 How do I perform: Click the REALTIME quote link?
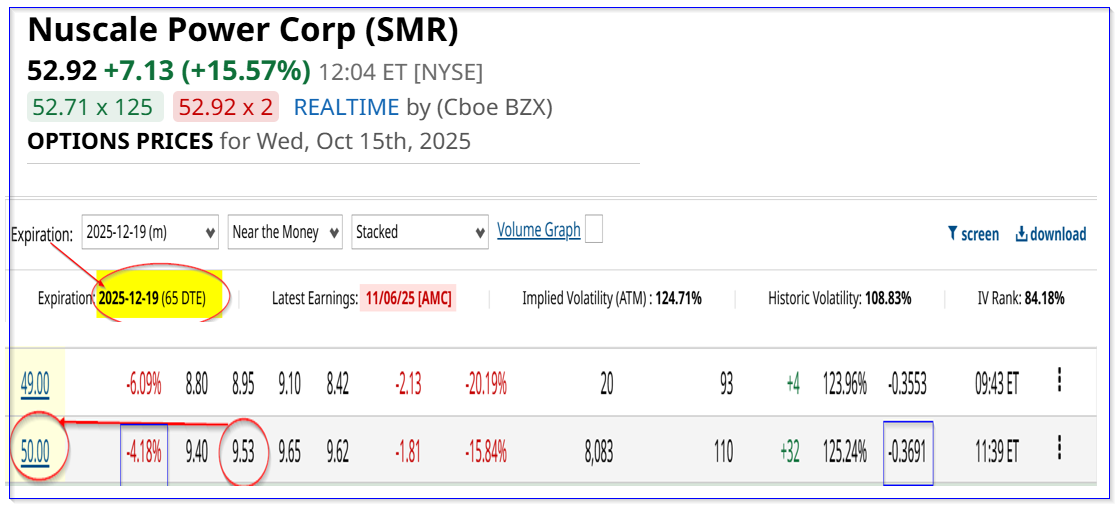pyautogui.click(x=346, y=107)
